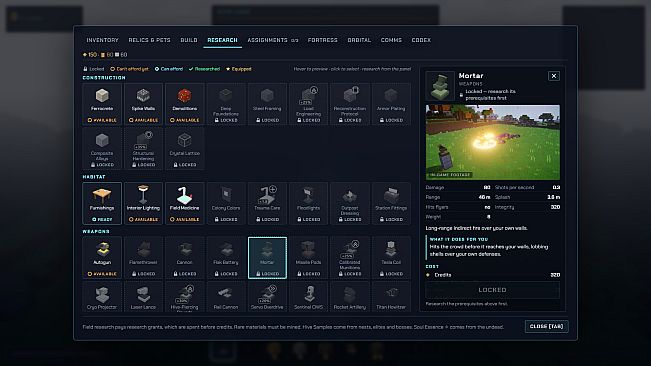Select the locked Colony Colors card
The image size is (651, 366).
(x=226, y=203)
